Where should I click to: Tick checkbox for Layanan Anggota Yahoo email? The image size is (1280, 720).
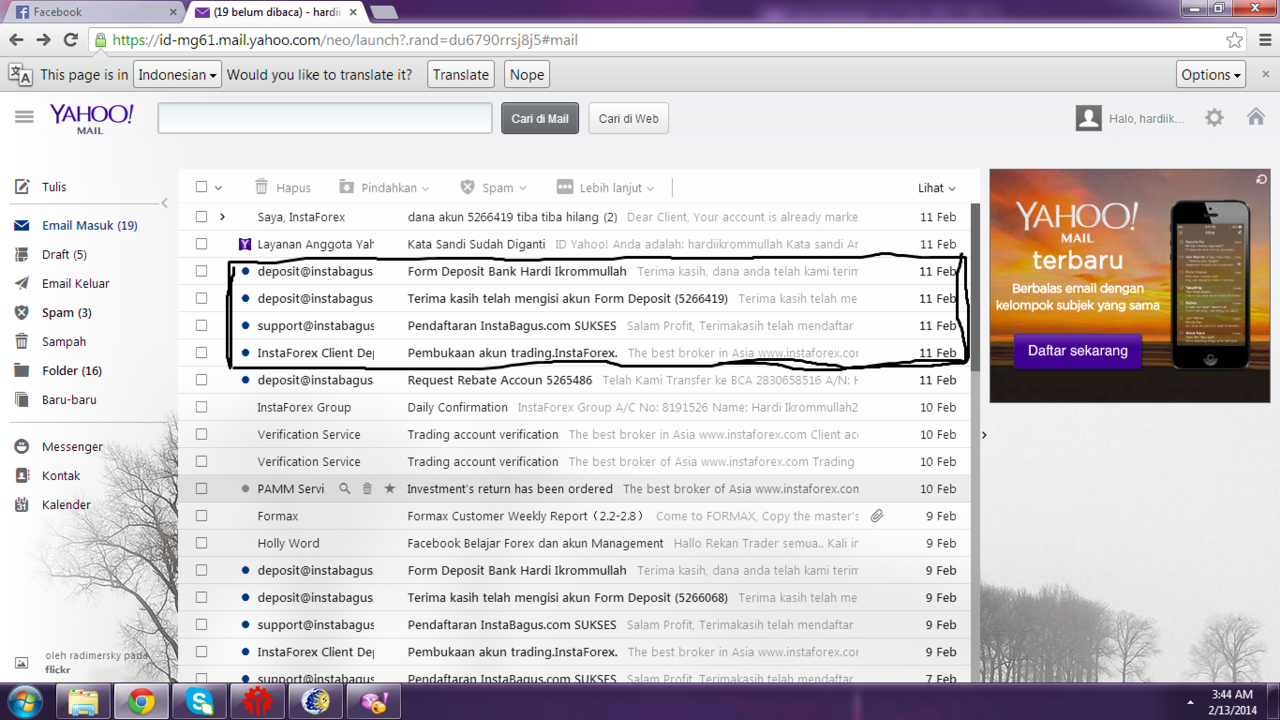tap(202, 244)
